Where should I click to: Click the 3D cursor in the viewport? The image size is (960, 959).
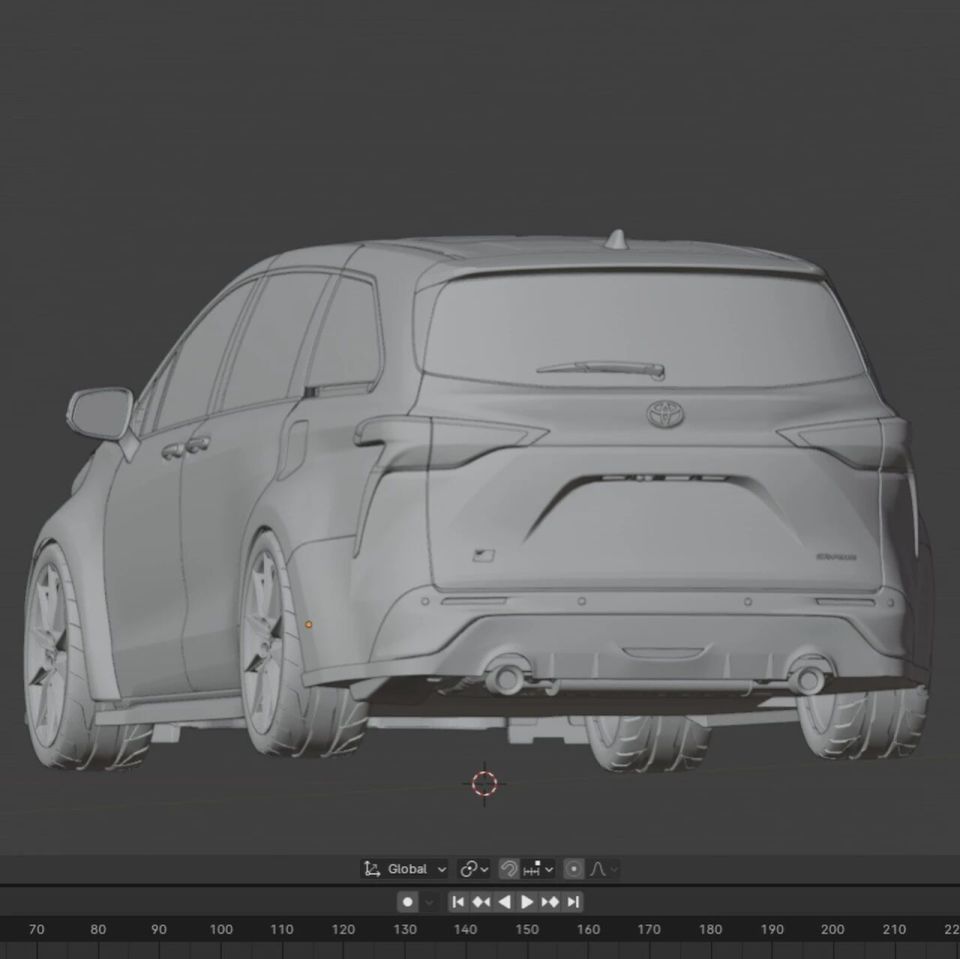click(x=485, y=783)
